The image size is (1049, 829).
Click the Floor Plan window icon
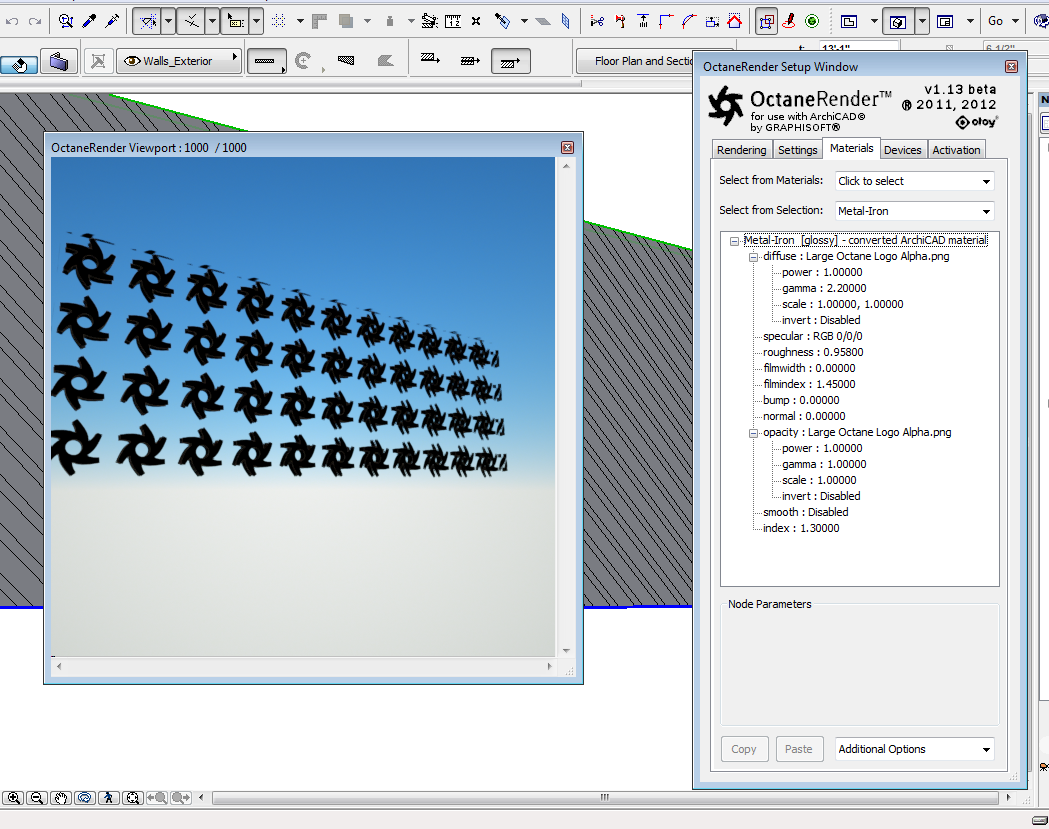(x=849, y=21)
